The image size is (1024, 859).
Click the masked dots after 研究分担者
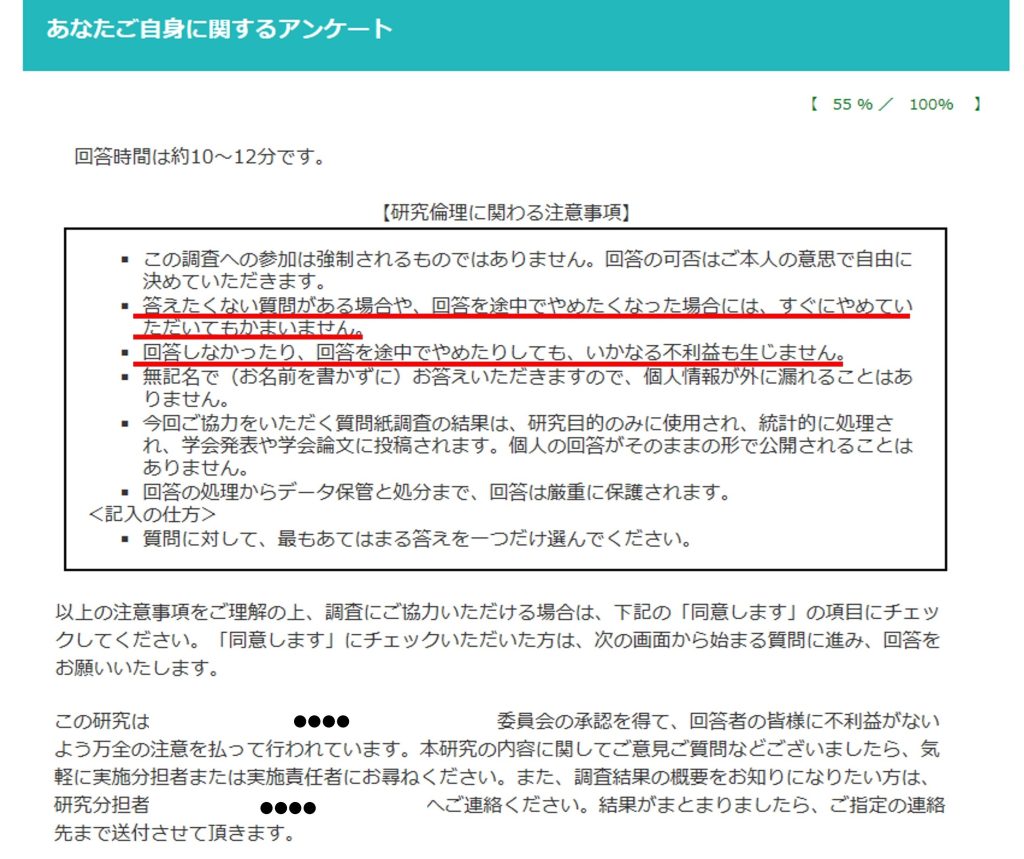pyautogui.click(x=288, y=807)
